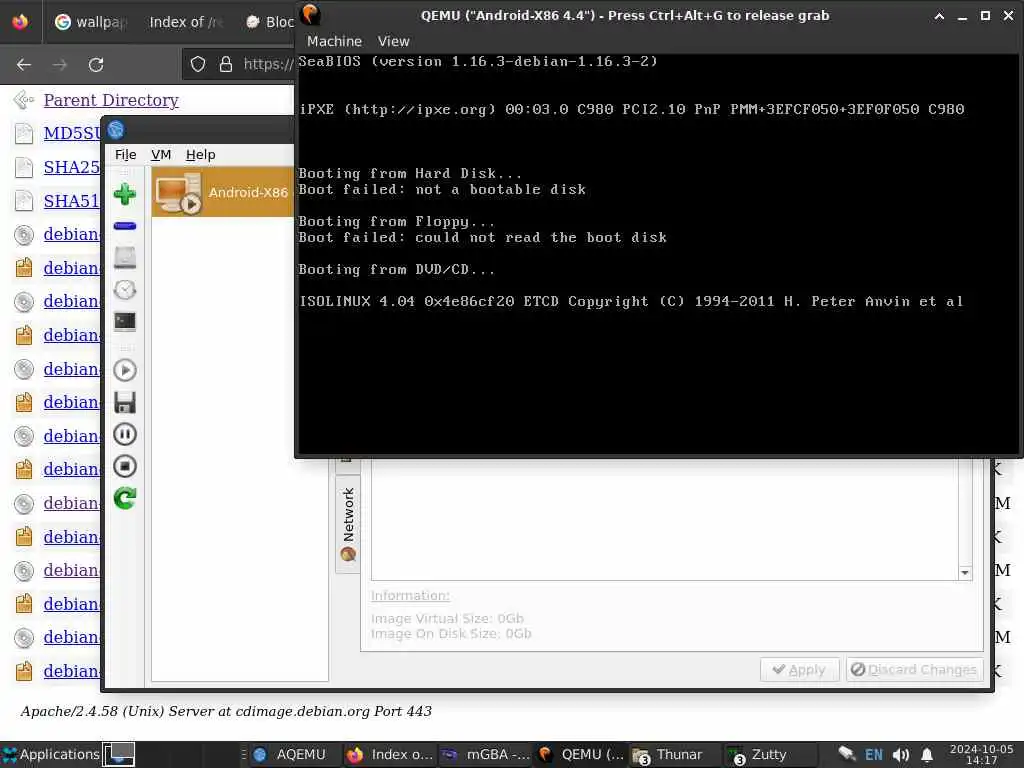Switch to the 'Bloc' Firefox tab

tap(269, 22)
